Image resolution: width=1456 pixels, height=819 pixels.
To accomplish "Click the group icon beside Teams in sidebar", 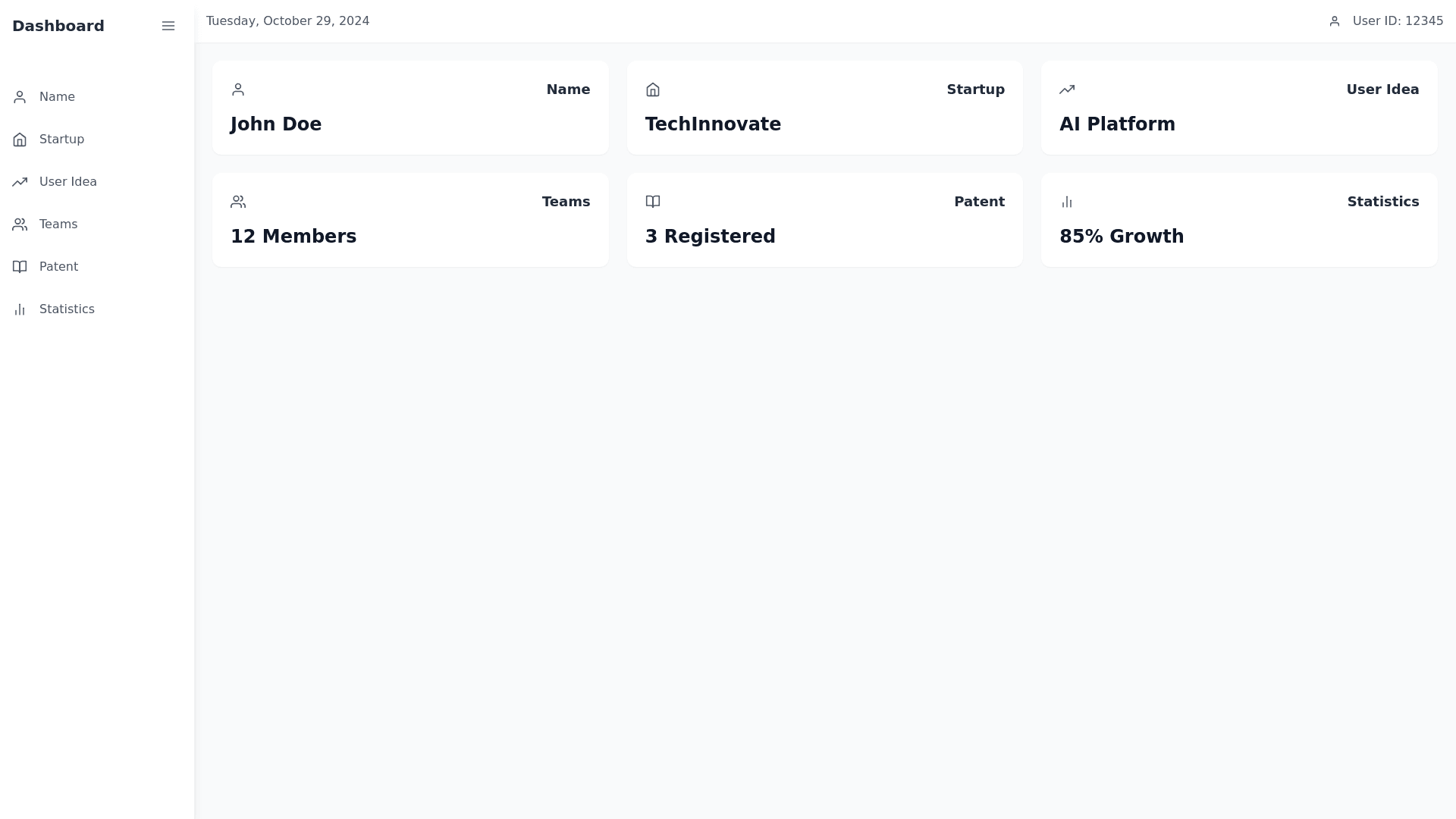I will point(20,224).
